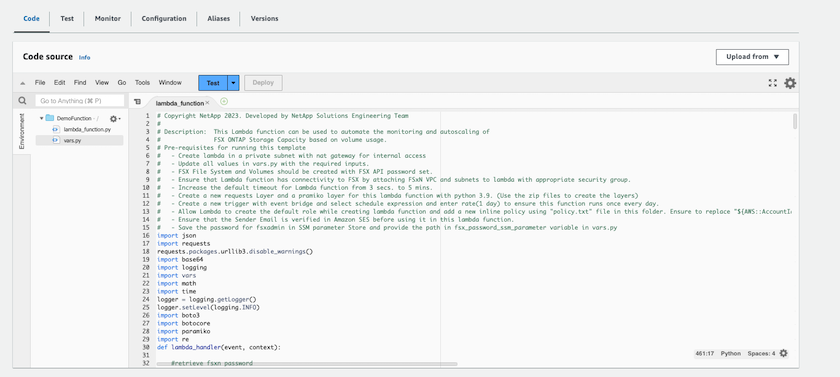Open the View menu
The height and width of the screenshot is (377, 840).
coord(102,82)
